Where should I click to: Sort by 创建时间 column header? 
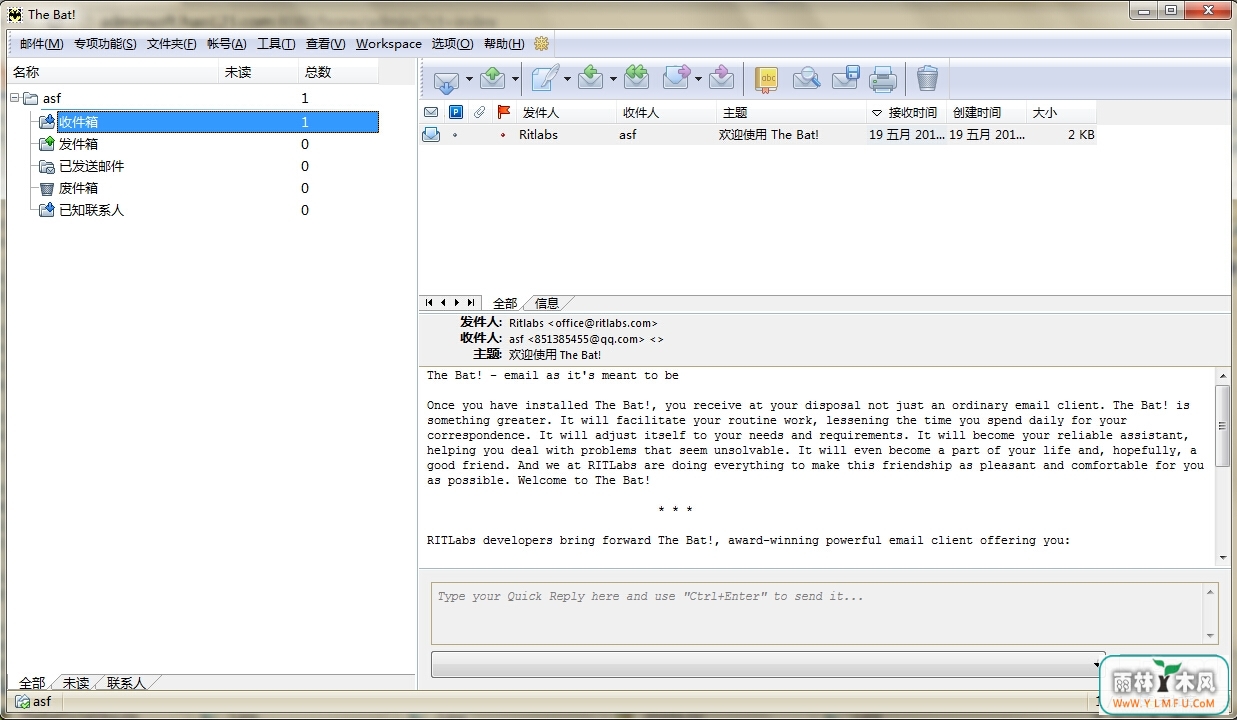(986, 113)
